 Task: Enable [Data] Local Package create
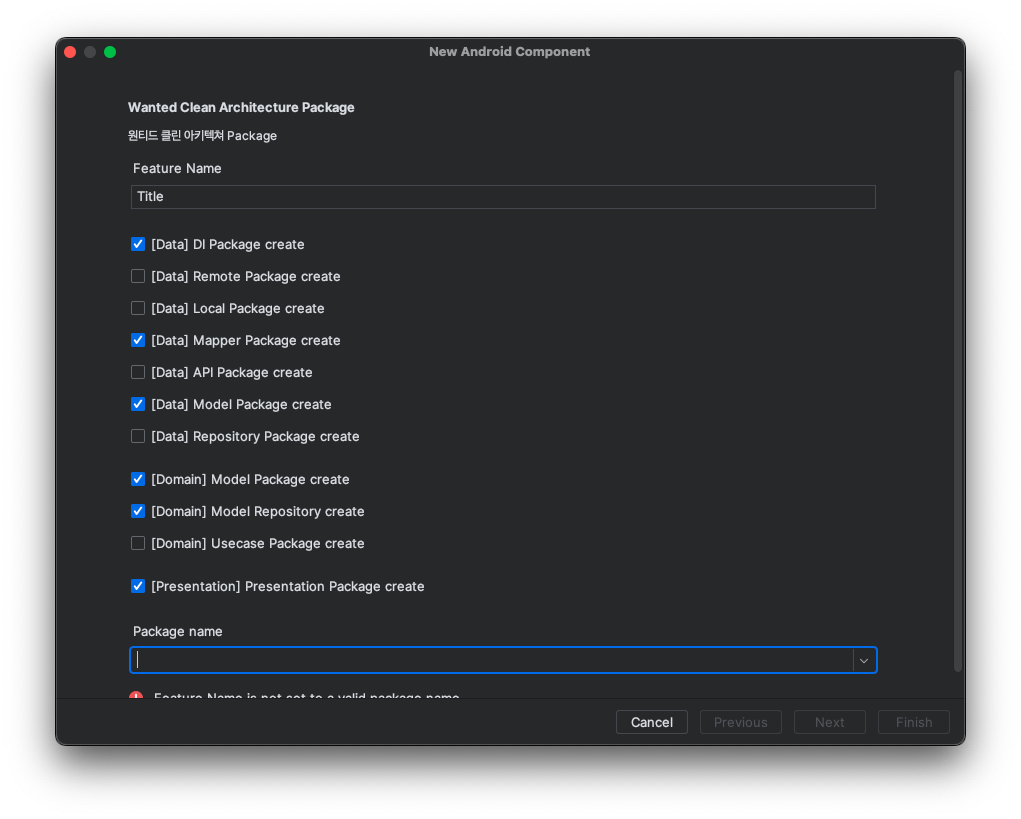pyautogui.click(x=138, y=308)
